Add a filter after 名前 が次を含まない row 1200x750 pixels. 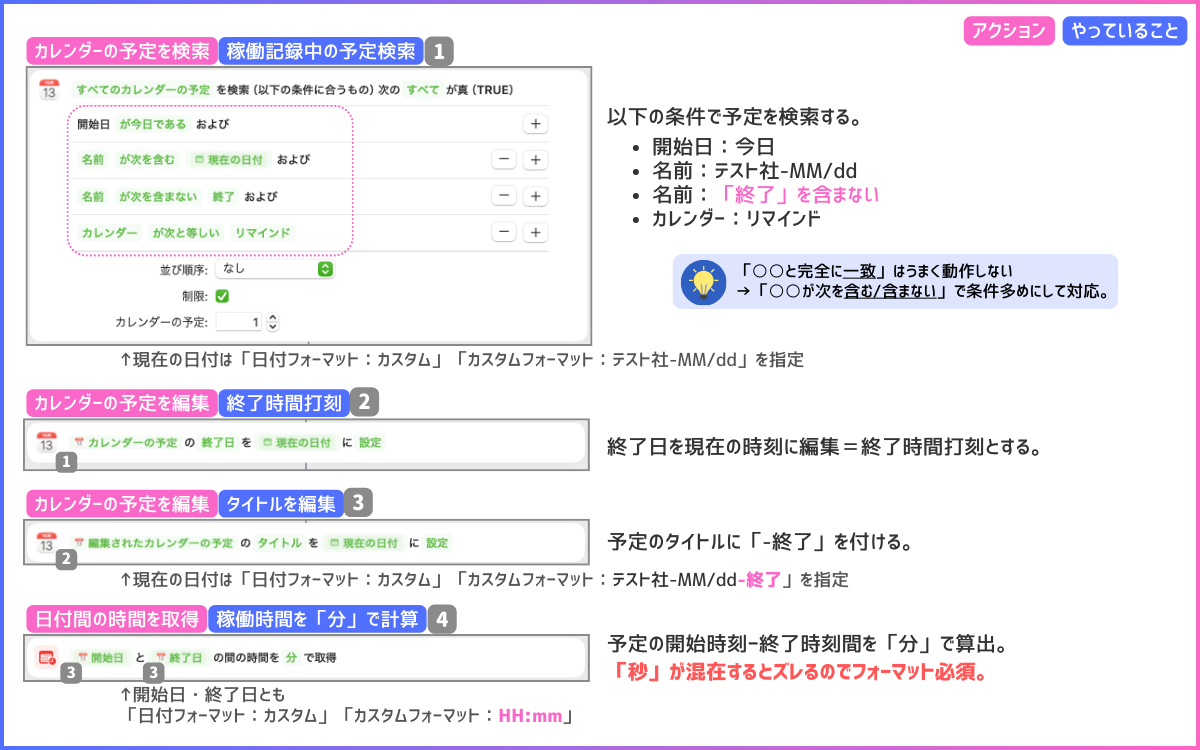[536, 196]
